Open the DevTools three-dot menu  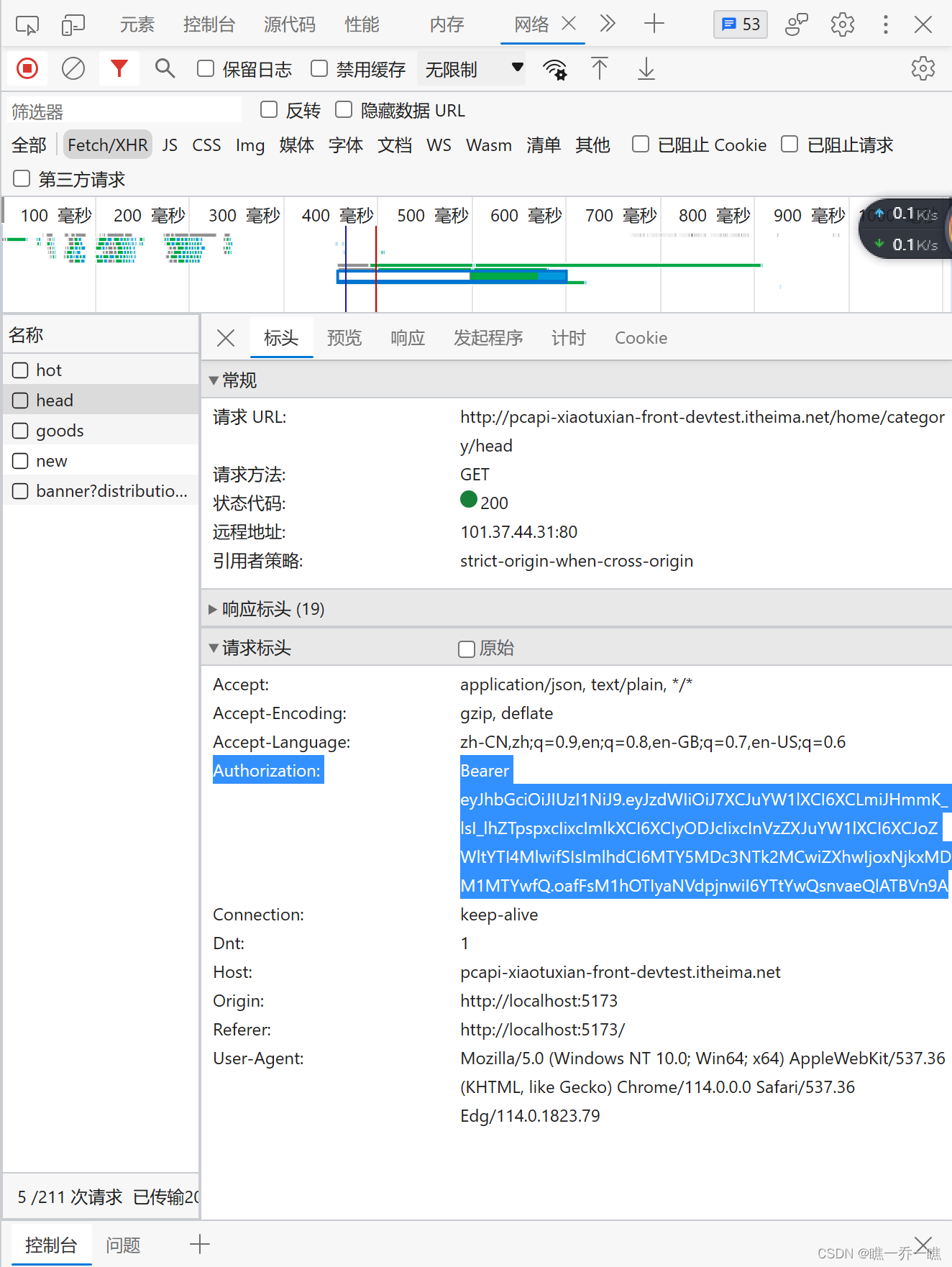(885, 25)
